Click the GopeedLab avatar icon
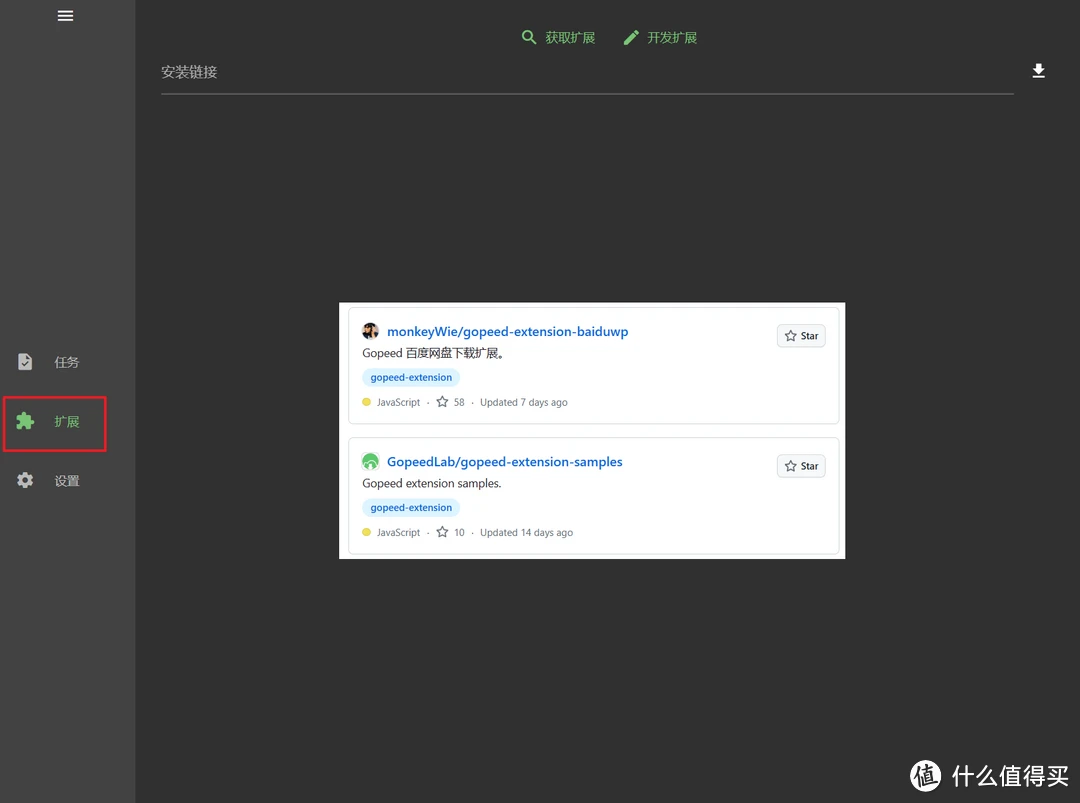This screenshot has height=803, width=1080. [371, 461]
